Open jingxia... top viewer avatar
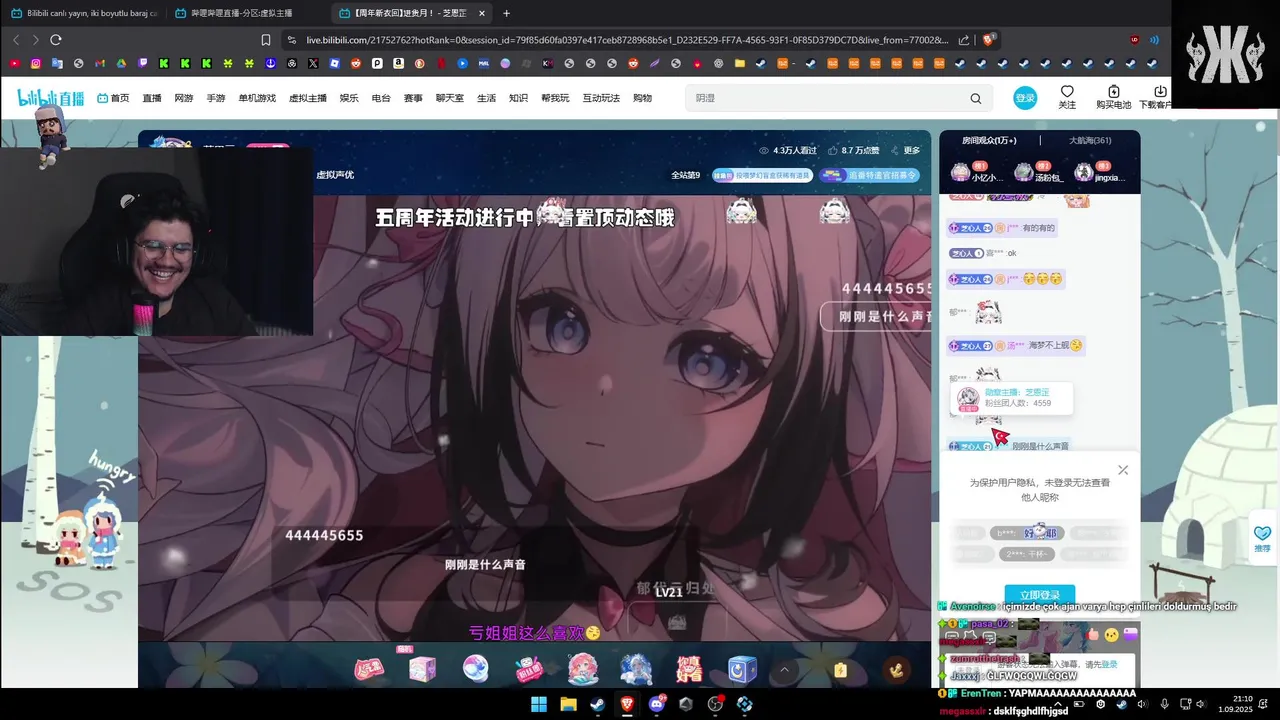 [1083, 172]
